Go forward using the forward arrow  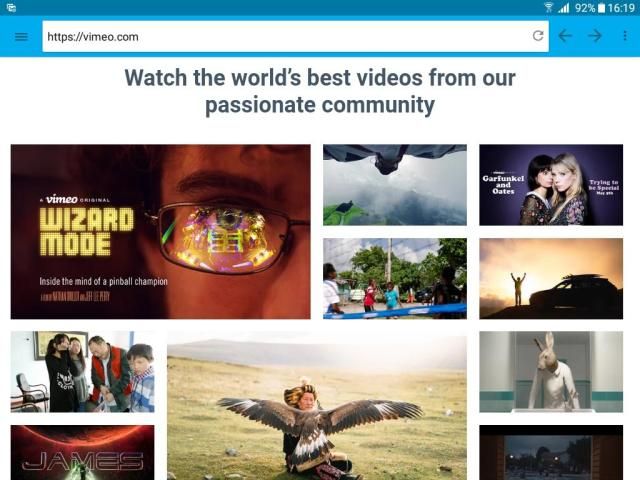[x=595, y=36]
